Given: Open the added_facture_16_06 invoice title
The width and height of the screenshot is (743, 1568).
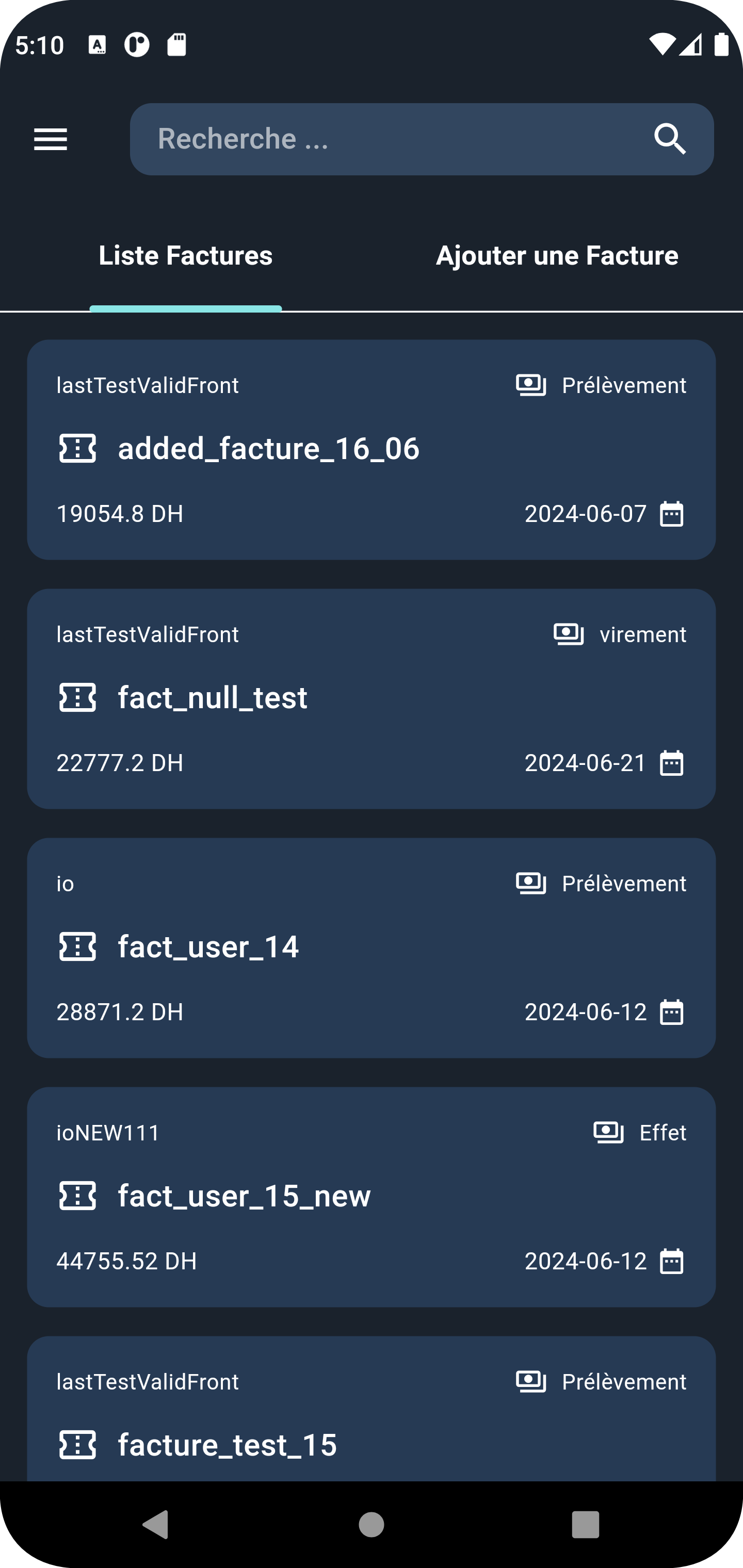Looking at the screenshot, I should click(x=269, y=449).
